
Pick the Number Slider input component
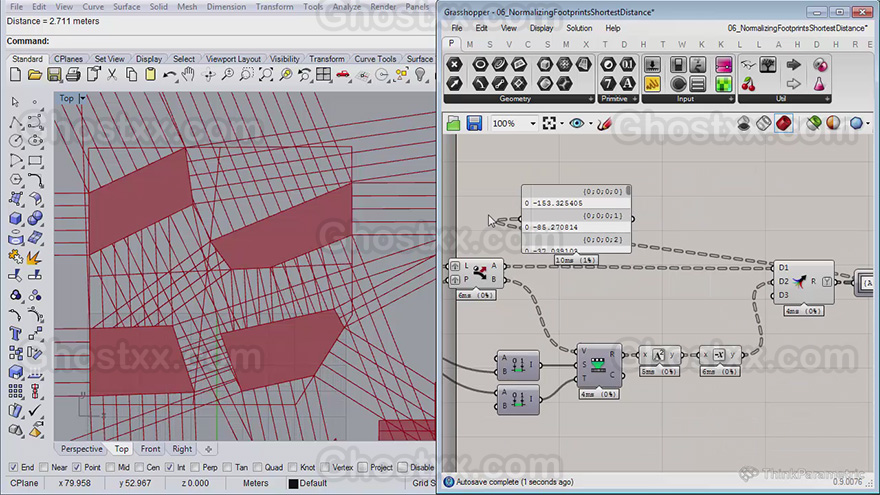click(x=652, y=65)
